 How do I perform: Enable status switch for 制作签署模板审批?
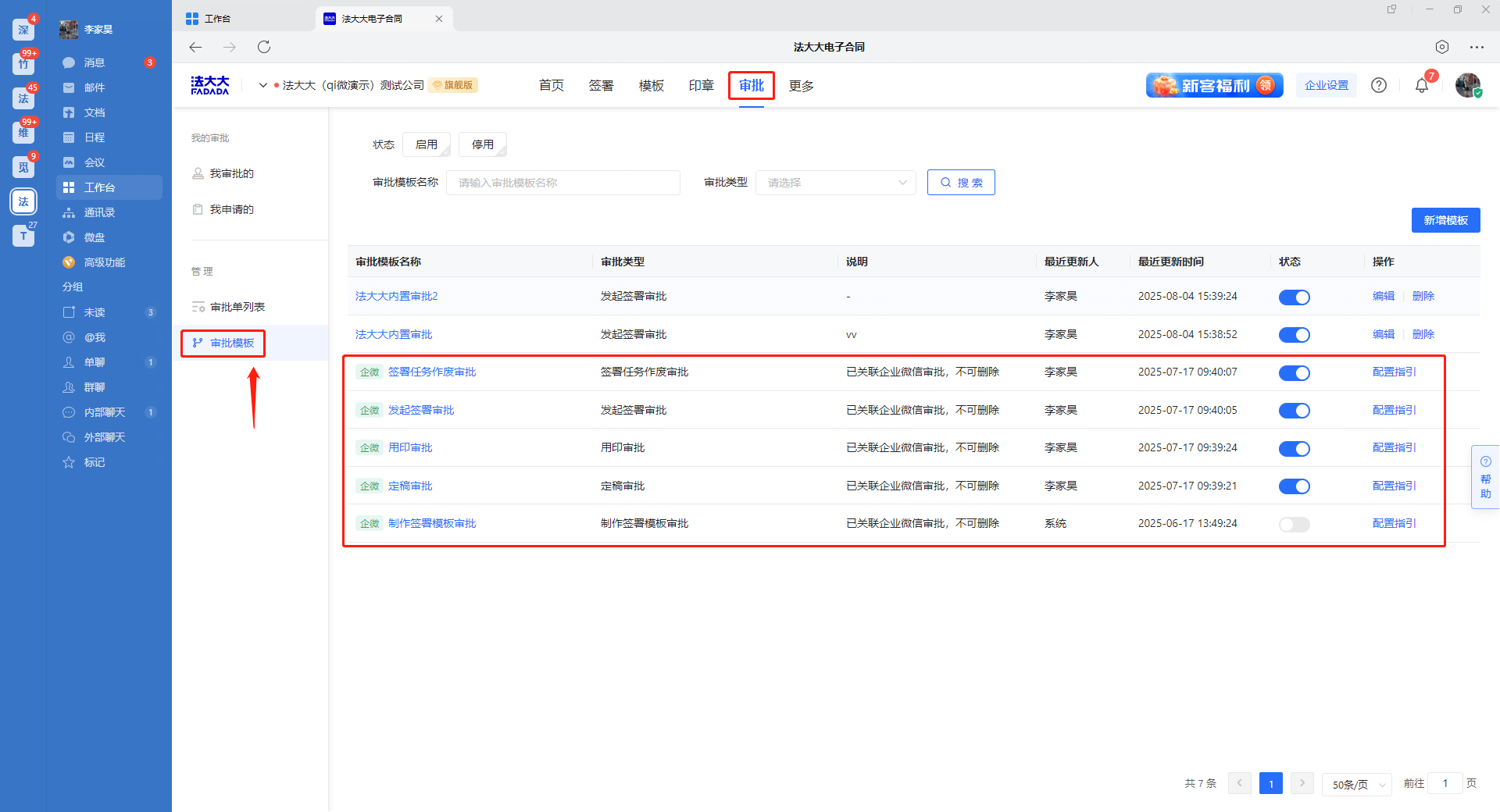(x=1294, y=524)
